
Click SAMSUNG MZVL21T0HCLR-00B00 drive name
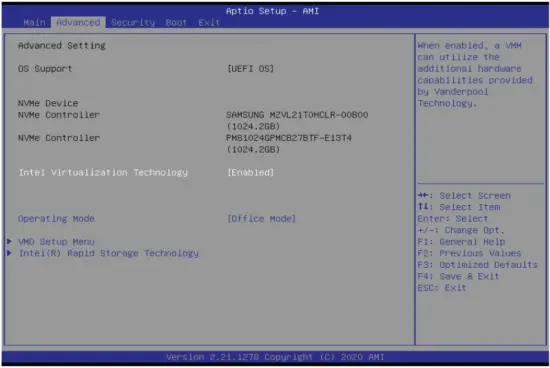coord(297,115)
